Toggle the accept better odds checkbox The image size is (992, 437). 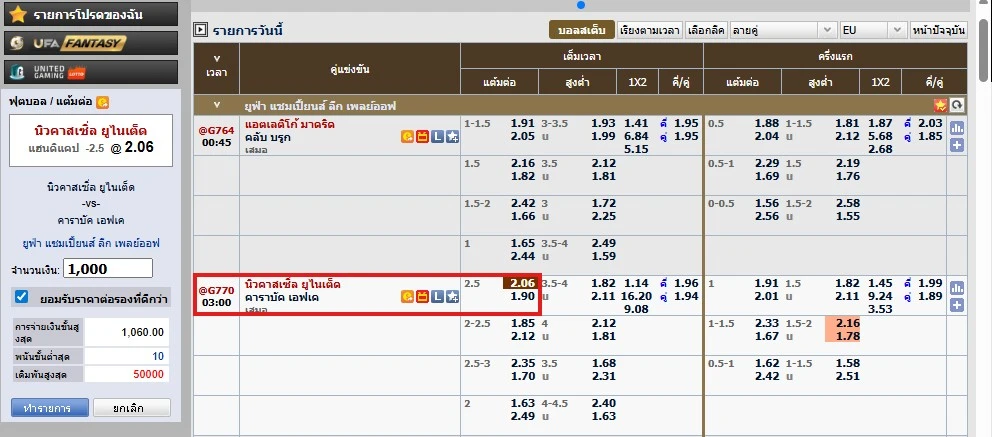click(21, 296)
